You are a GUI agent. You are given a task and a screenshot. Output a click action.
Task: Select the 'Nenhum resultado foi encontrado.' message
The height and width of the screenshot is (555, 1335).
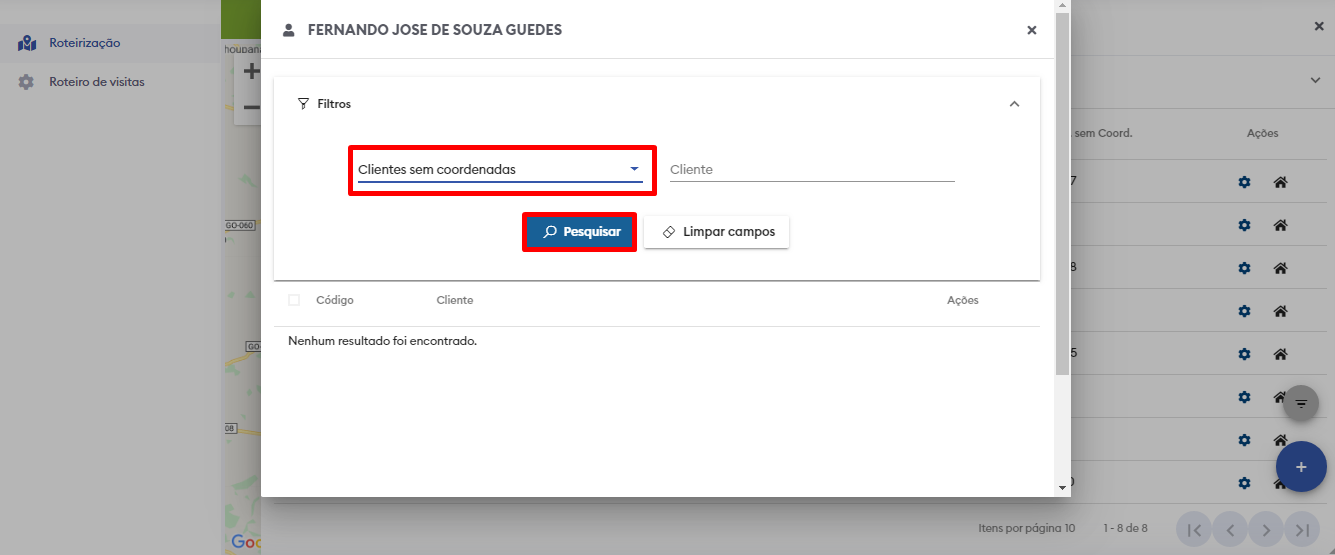(x=382, y=341)
